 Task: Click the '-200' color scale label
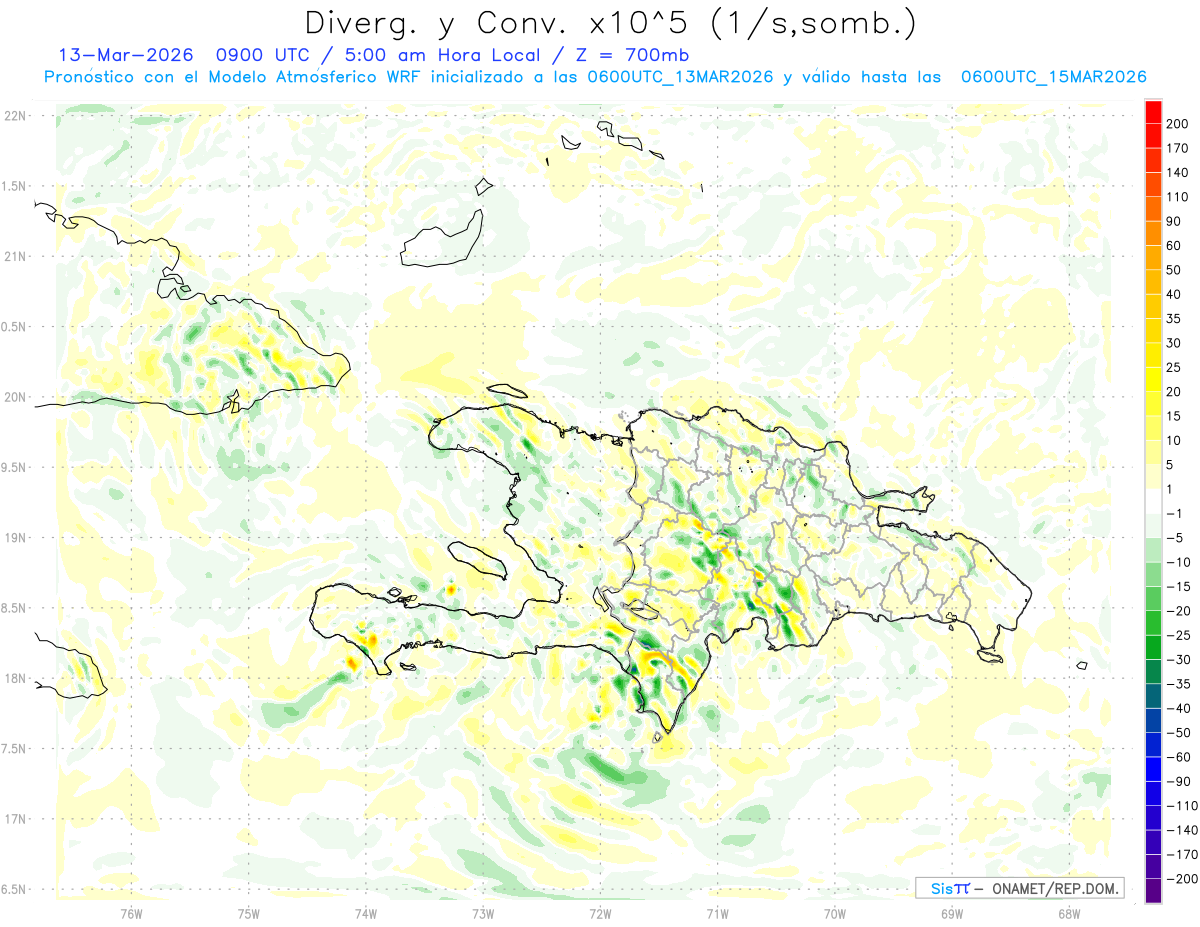tap(1183, 879)
